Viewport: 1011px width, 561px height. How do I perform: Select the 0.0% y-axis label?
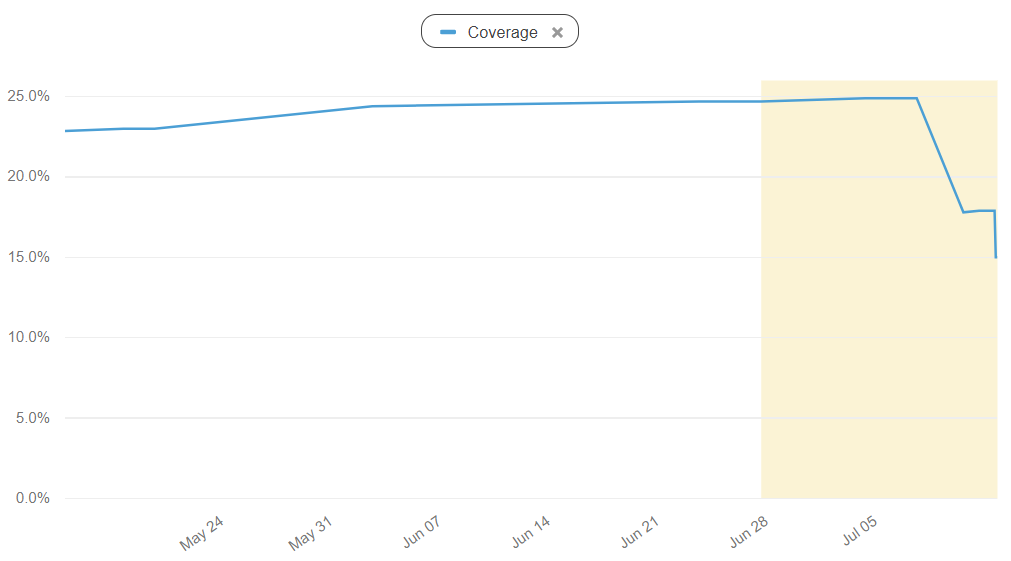(x=32, y=498)
